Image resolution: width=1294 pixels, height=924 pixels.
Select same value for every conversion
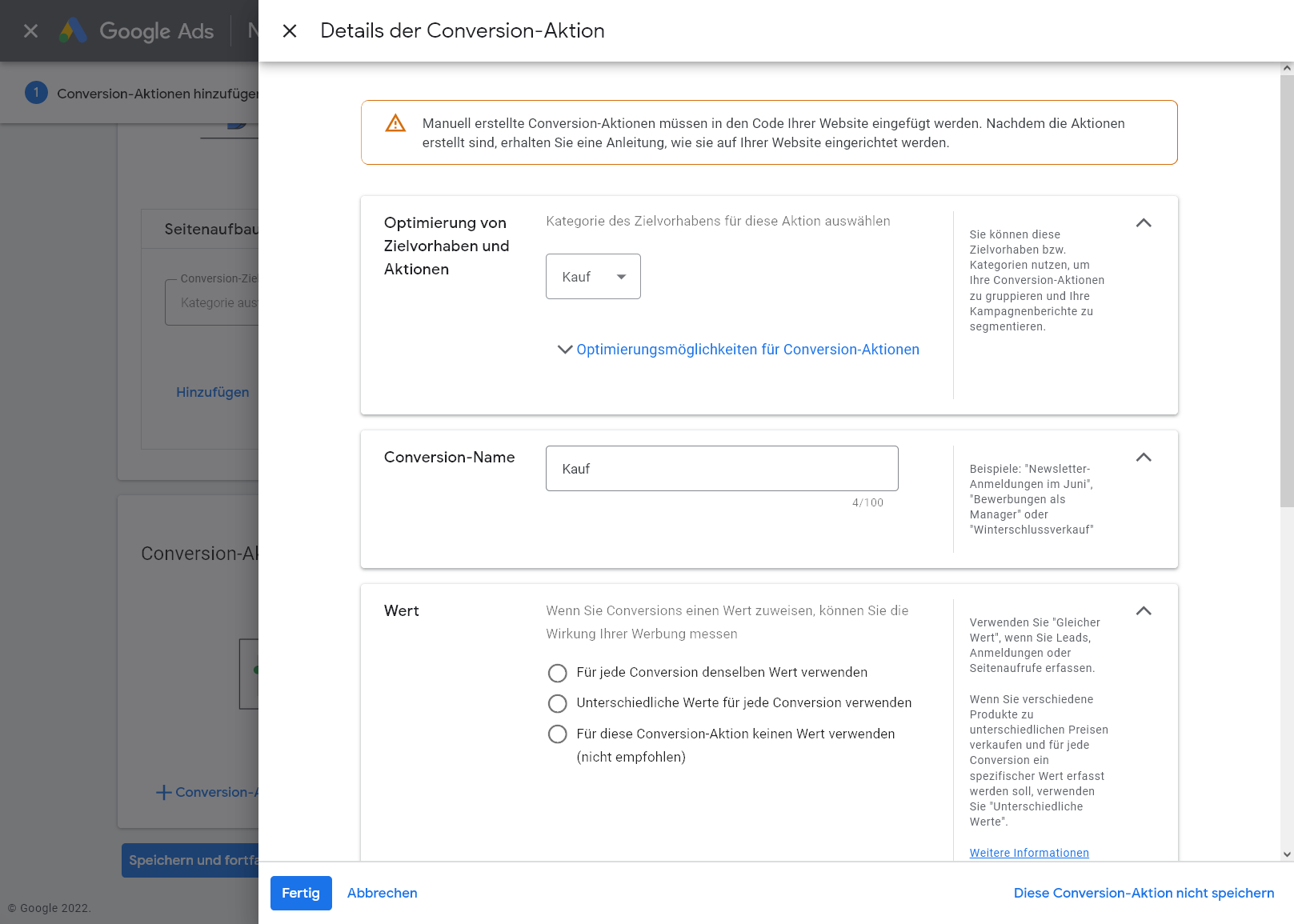558,673
